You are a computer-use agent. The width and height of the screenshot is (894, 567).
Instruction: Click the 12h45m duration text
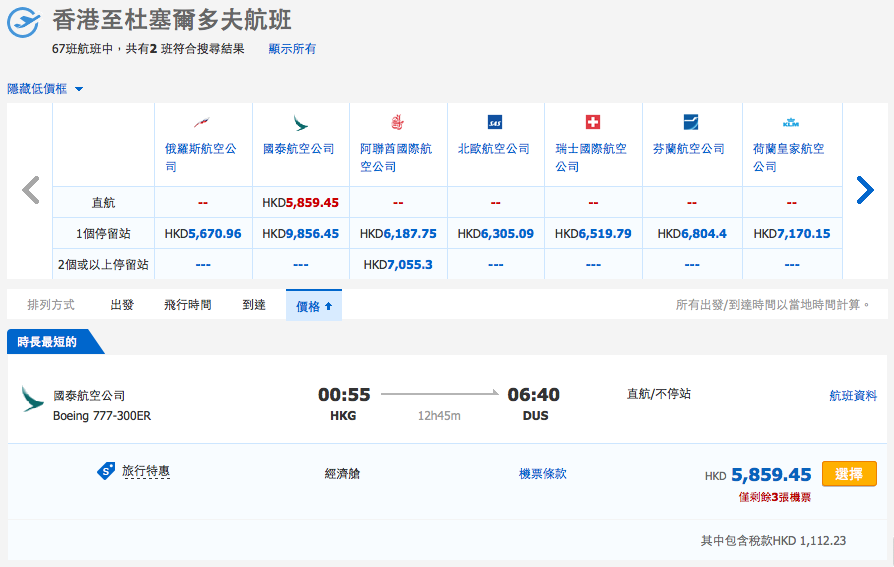pyautogui.click(x=439, y=416)
